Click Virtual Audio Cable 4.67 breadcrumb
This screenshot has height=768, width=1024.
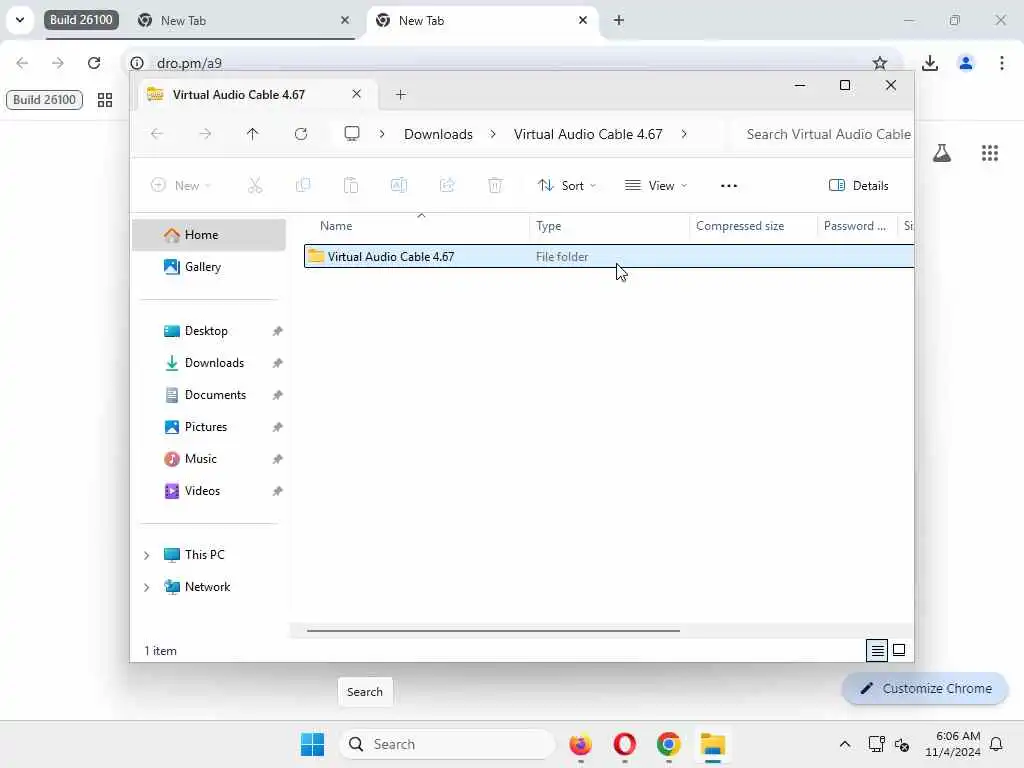point(588,134)
